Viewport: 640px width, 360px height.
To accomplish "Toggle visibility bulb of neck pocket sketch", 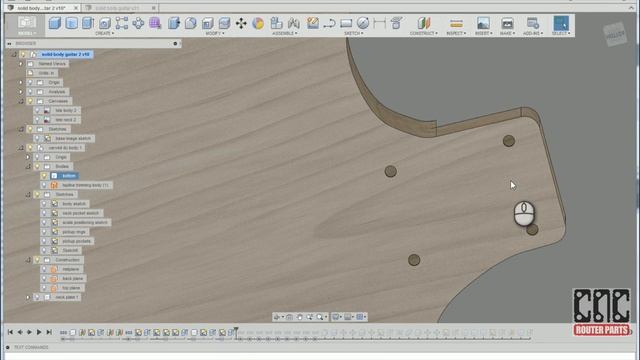I will tap(44, 213).
